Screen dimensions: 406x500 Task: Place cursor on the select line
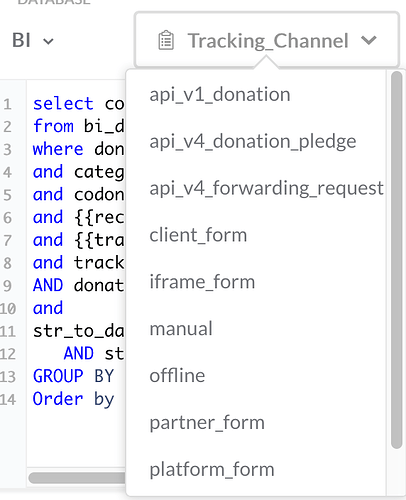coord(78,104)
